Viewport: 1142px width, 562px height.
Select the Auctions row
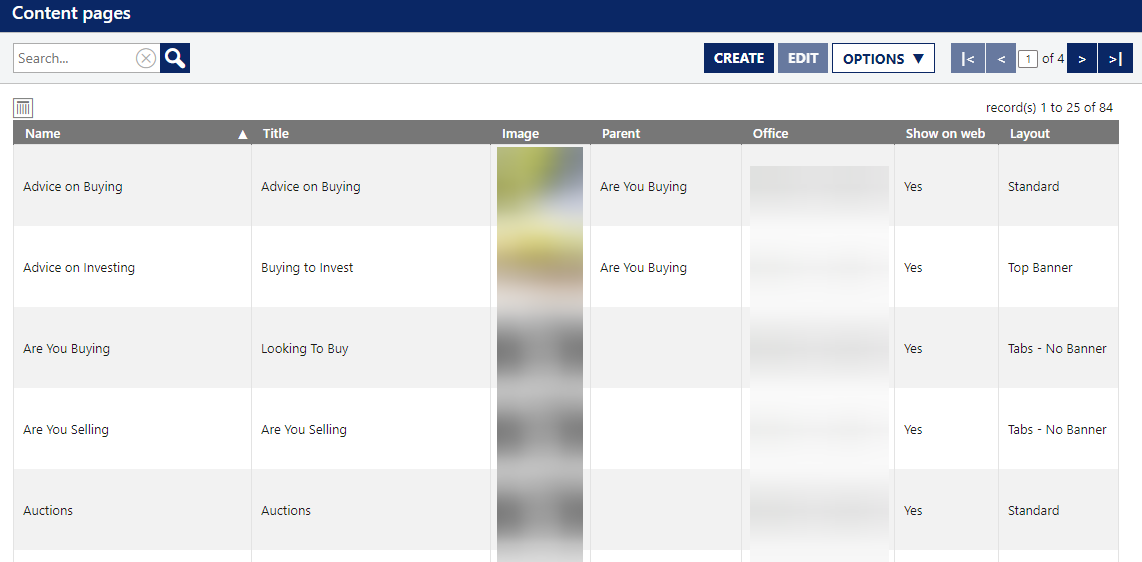pyautogui.click(x=48, y=511)
